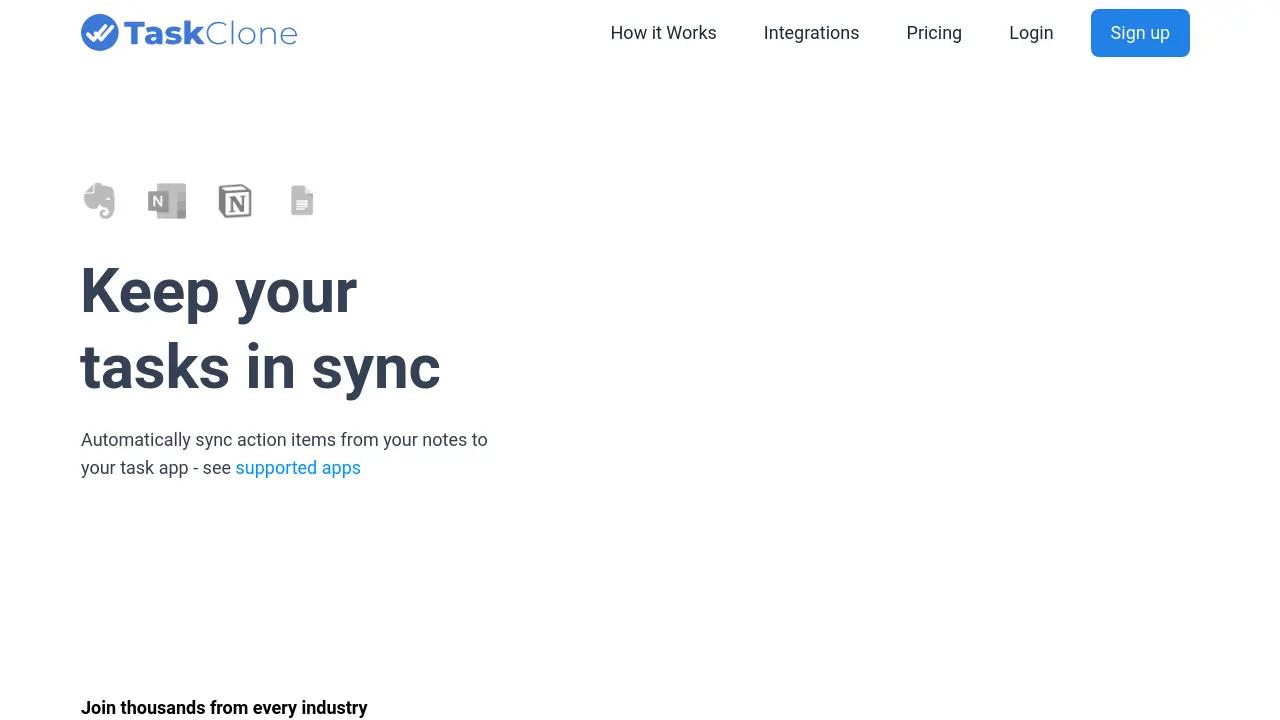1280x720 pixels.
Task: Follow the supported apps link
Action: tap(298, 468)
